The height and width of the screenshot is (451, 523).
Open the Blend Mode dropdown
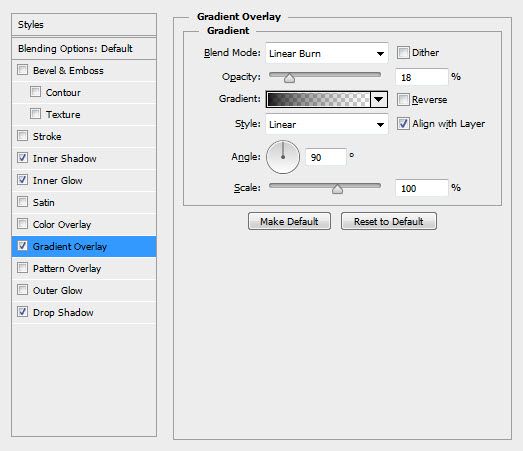coord(327,53)
